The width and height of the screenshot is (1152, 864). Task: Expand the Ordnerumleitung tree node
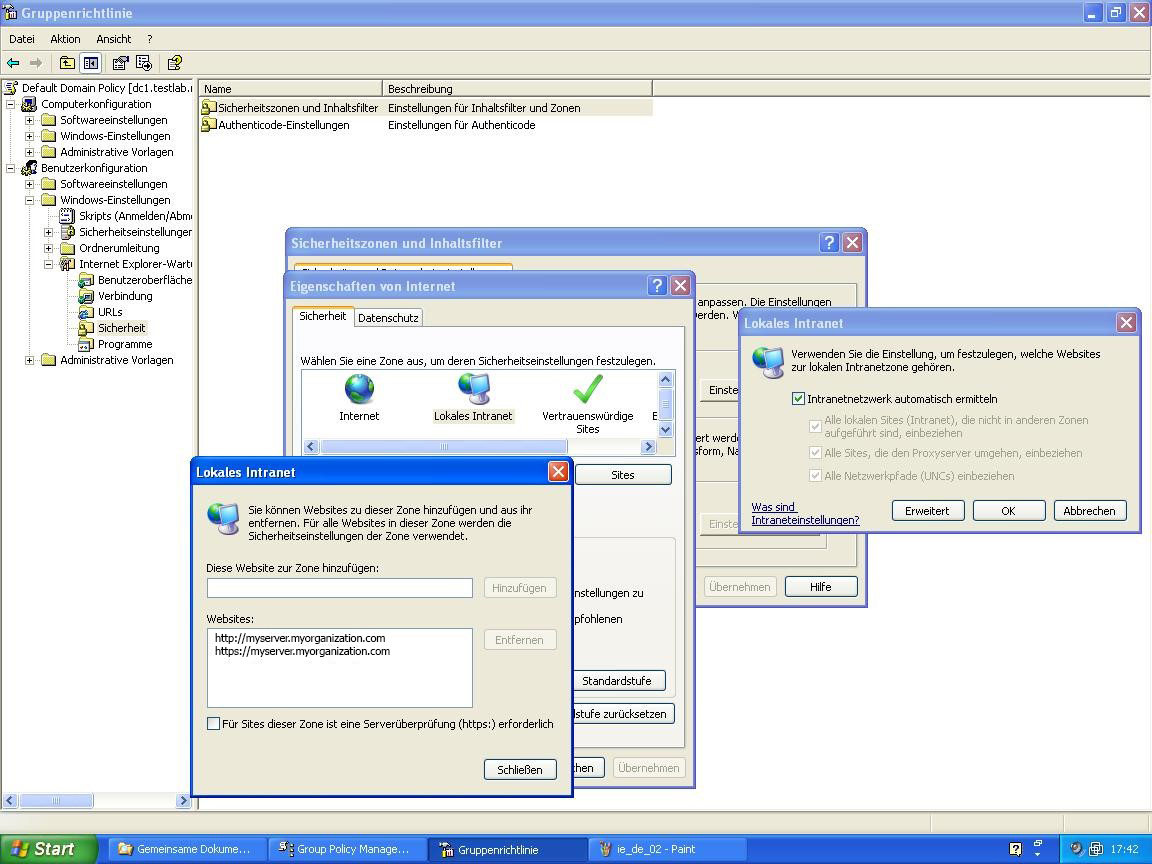pos(49,248)
